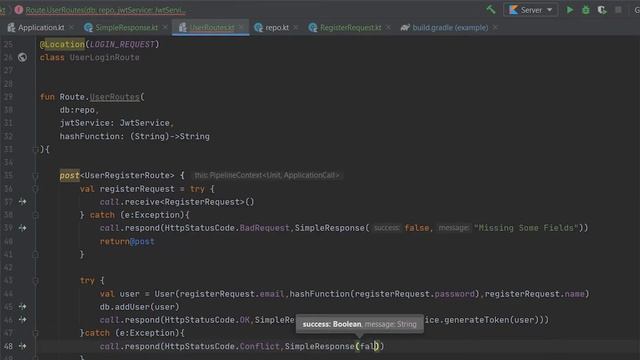Click 'generateToken(user)' on line 46
Screen dimensions: 640x360
491,320
